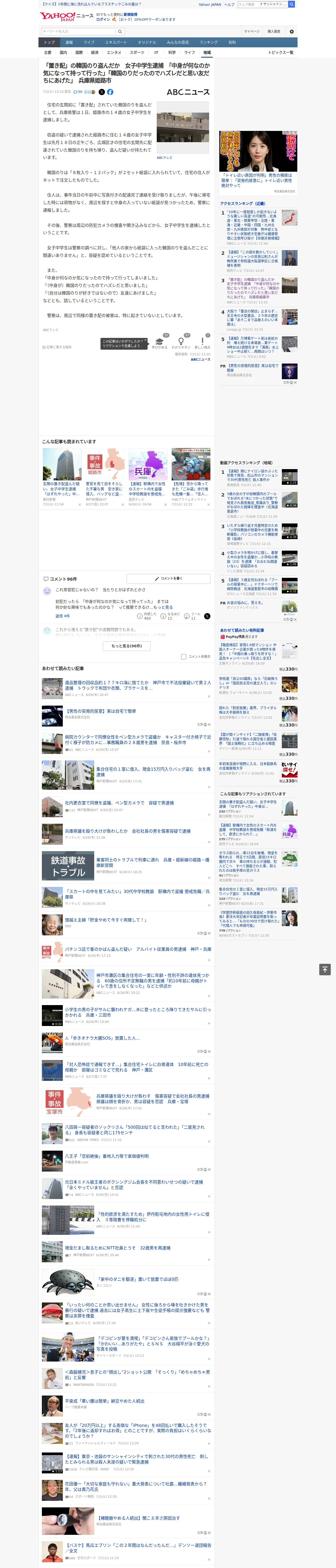Select the エキスパート tab
Image resolution: width=336 pixels, height=1568 pixels.
click(116, 43)
